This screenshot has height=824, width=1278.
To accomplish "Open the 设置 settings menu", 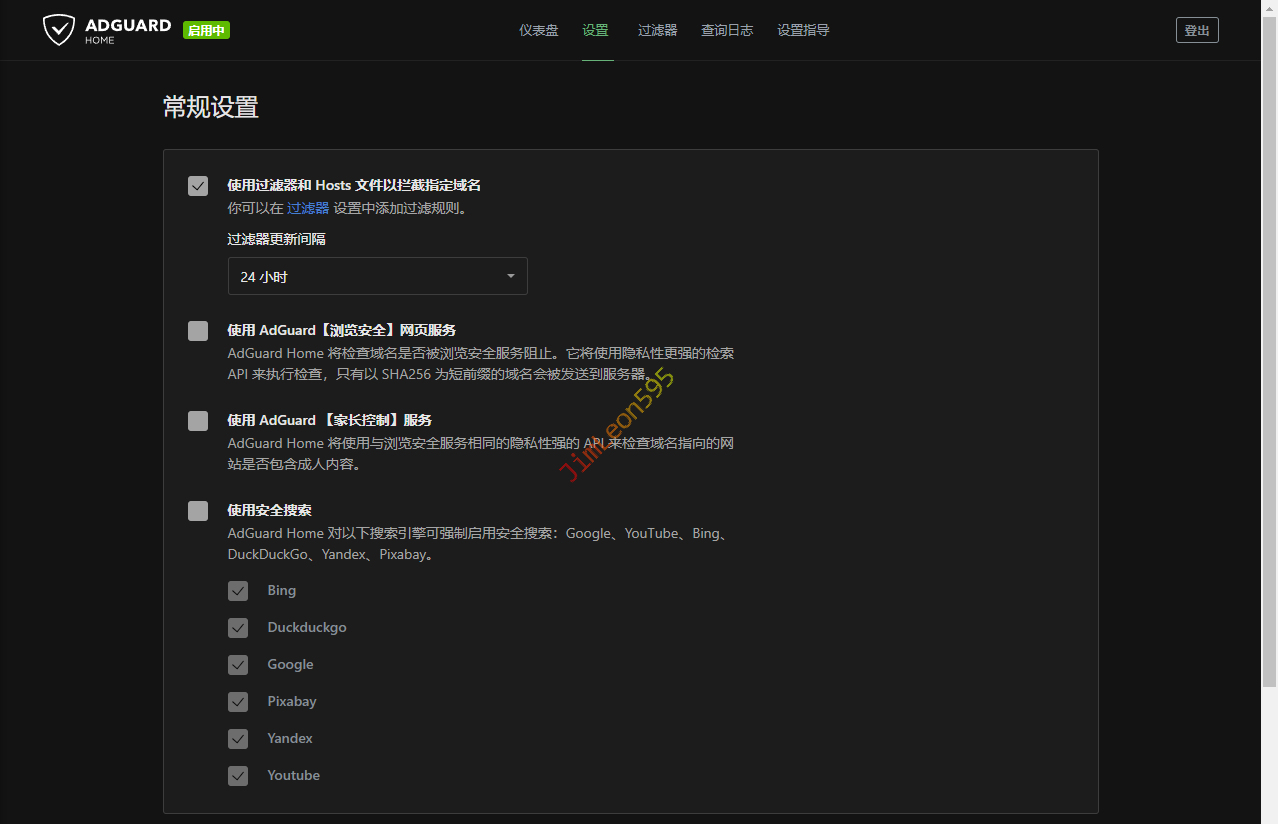I will coord(596,30).
